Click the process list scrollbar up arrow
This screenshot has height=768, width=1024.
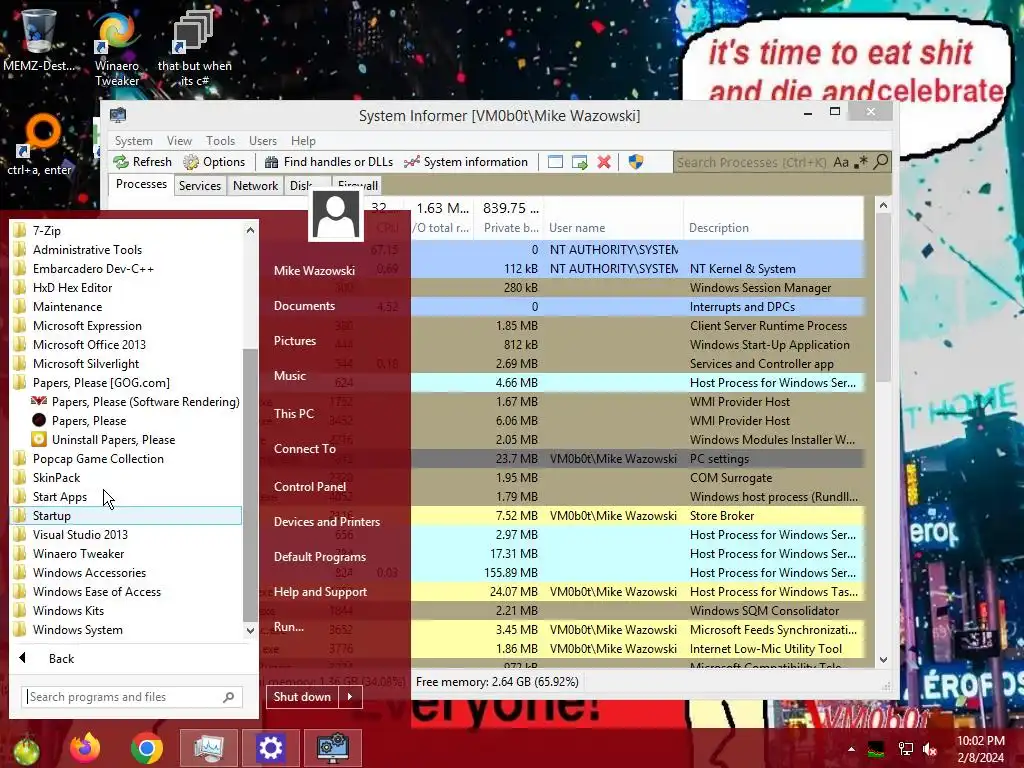click(x=883, y=205)
